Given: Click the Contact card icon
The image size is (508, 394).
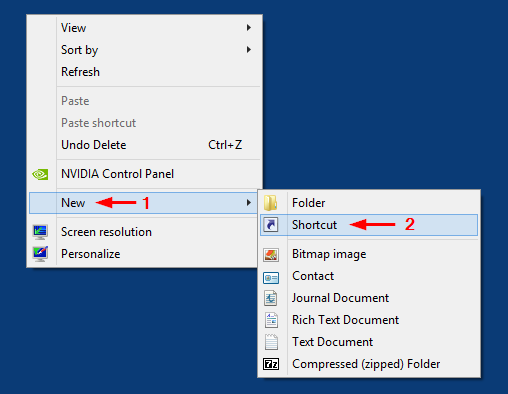Looking at the screenshot, I should [271, 277].
